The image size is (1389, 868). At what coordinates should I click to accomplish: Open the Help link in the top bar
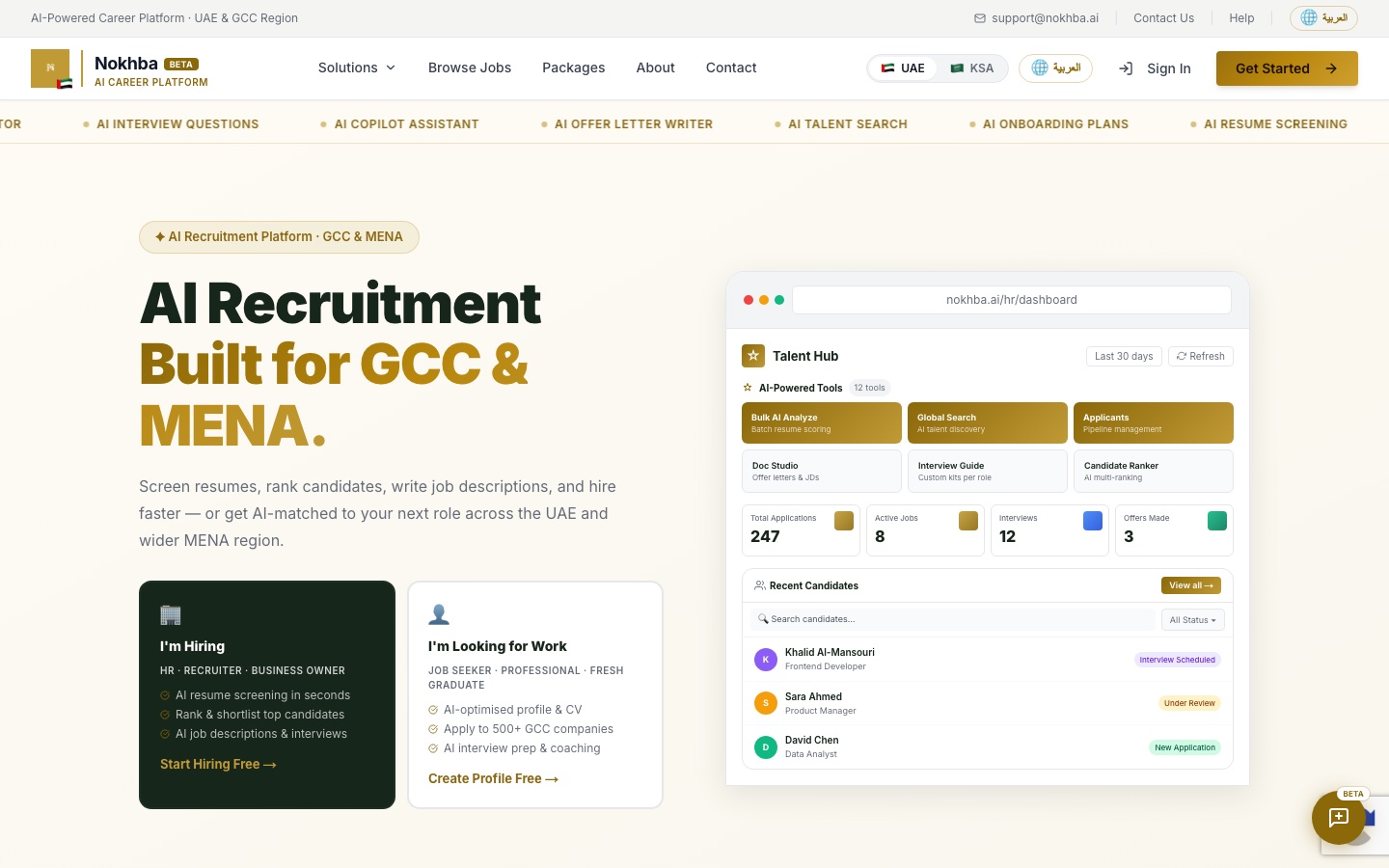click(x=1241, y=18)
